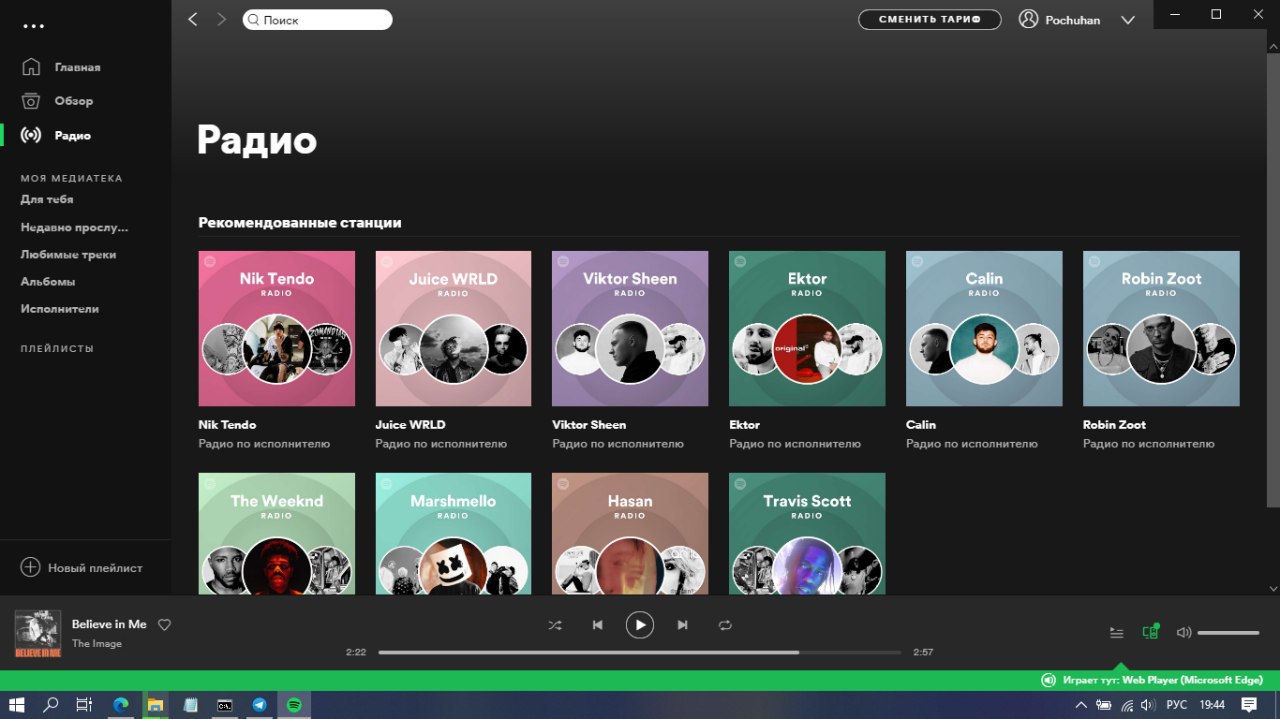Screen dimensions: 1280x719
Task: Open the Travis Scott radio cover
Action: click(807, 534)
